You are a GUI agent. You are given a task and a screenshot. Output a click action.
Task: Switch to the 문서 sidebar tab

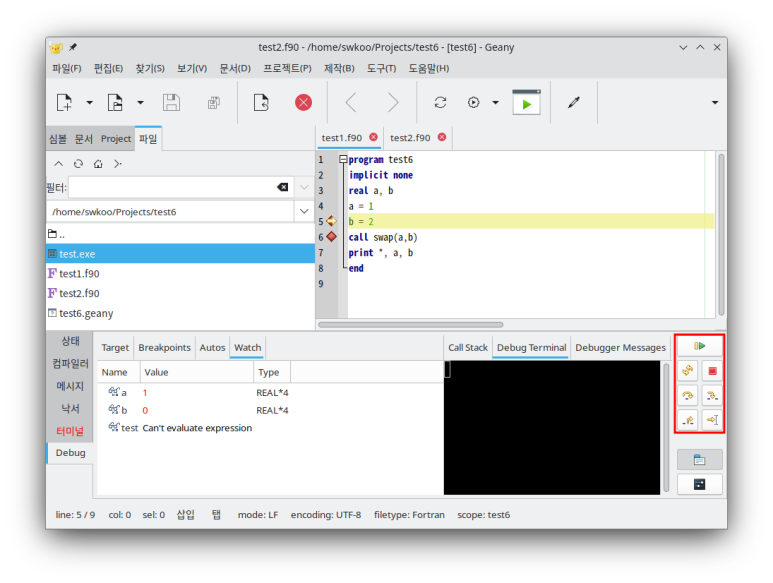click(84, 139)
